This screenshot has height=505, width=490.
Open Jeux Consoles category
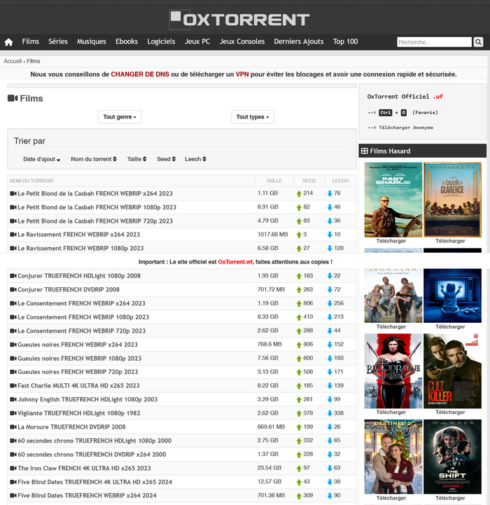click(x=242, y=42)
